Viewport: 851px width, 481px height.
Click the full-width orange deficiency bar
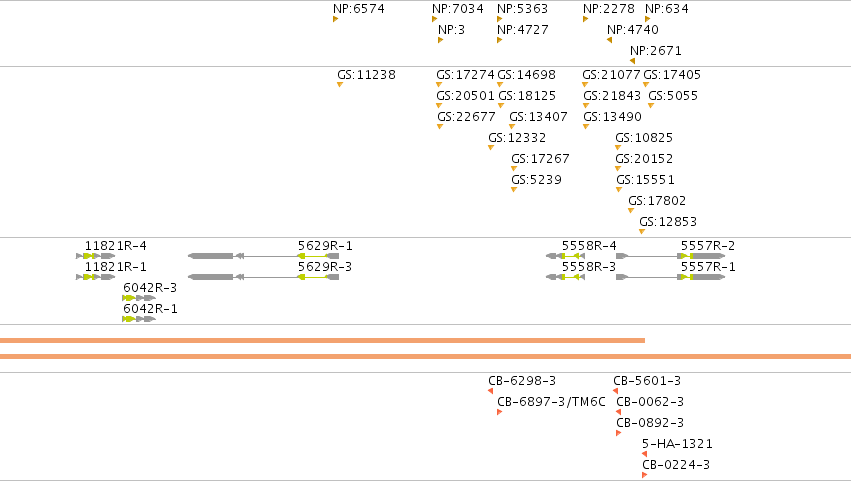tap(426, 357)
